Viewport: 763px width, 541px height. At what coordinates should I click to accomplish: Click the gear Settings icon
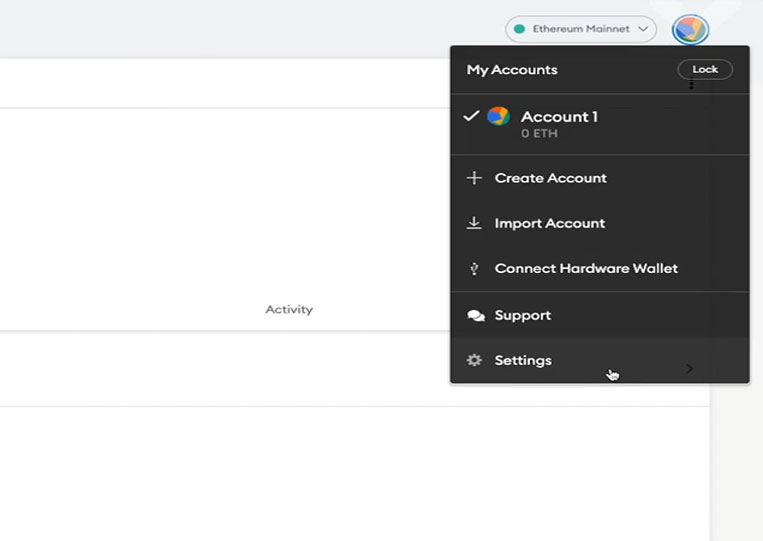[x=474, y=360]
